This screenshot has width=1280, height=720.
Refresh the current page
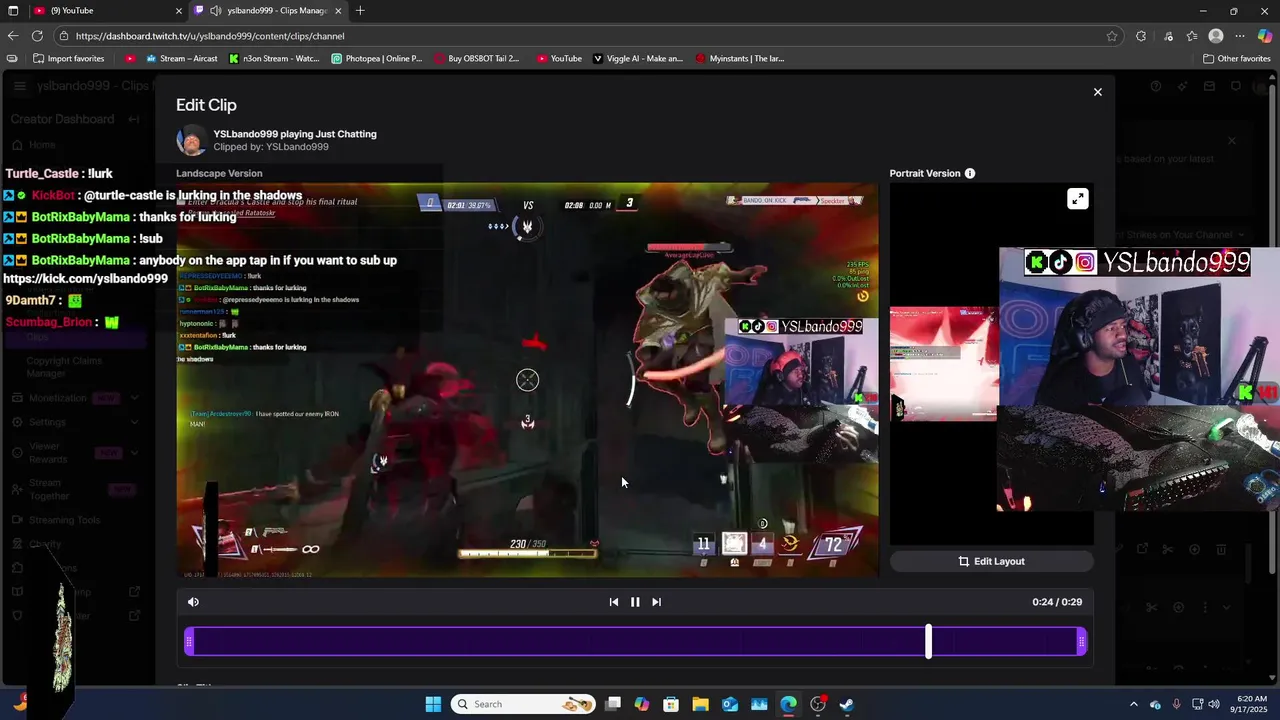point(37,36)
